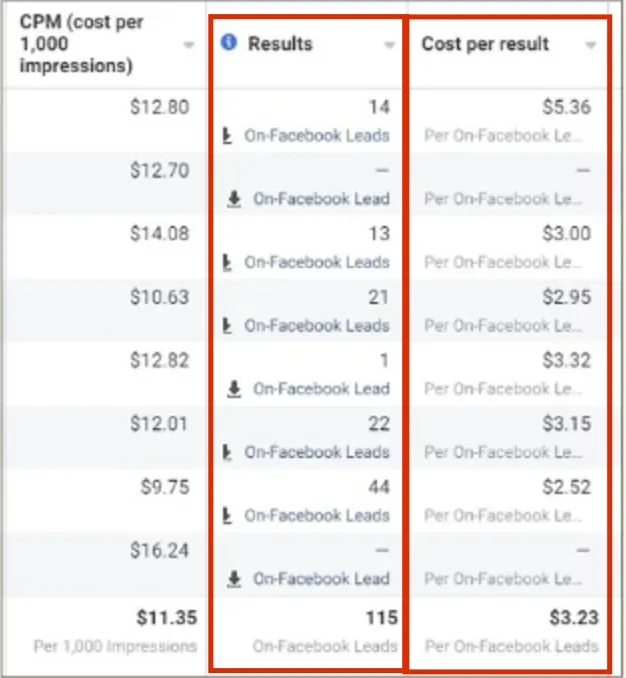Screen dimensions: 626x678
Task: Click the download icon under the 1 result
Action: [234, 389]
